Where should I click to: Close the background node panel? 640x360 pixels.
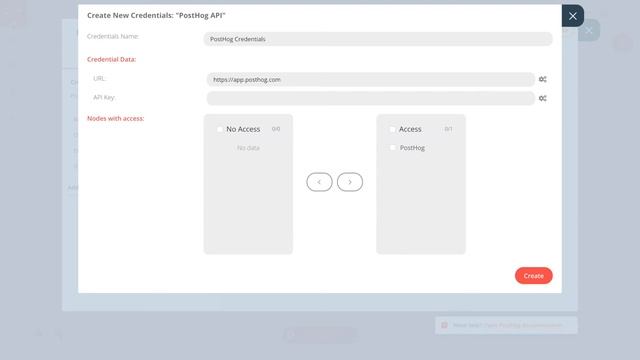(x=589, y=30)
